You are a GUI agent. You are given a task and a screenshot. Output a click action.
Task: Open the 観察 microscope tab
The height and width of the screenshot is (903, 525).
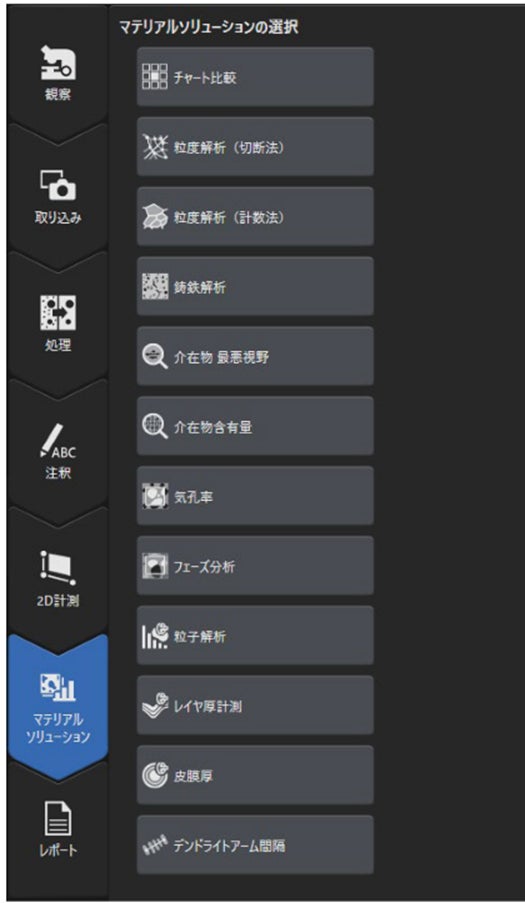coord(58,73)
